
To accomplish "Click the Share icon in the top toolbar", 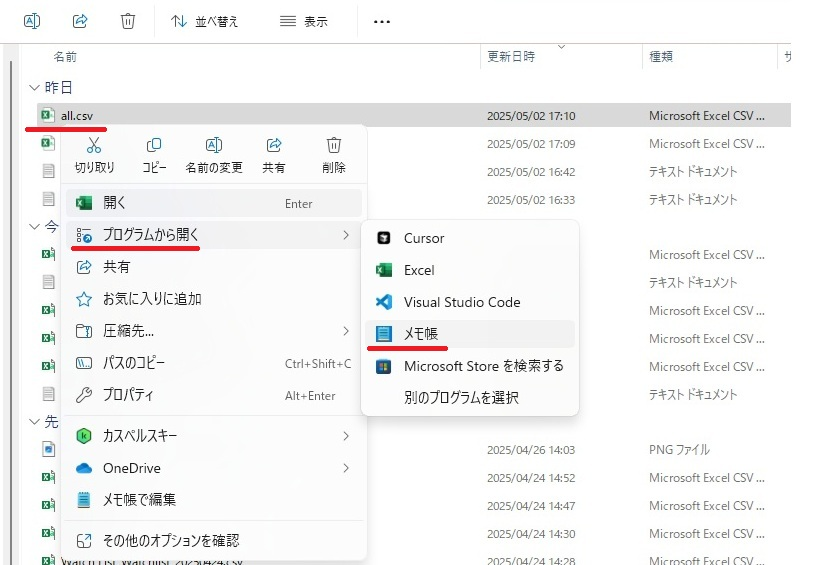I will point(80,21).
